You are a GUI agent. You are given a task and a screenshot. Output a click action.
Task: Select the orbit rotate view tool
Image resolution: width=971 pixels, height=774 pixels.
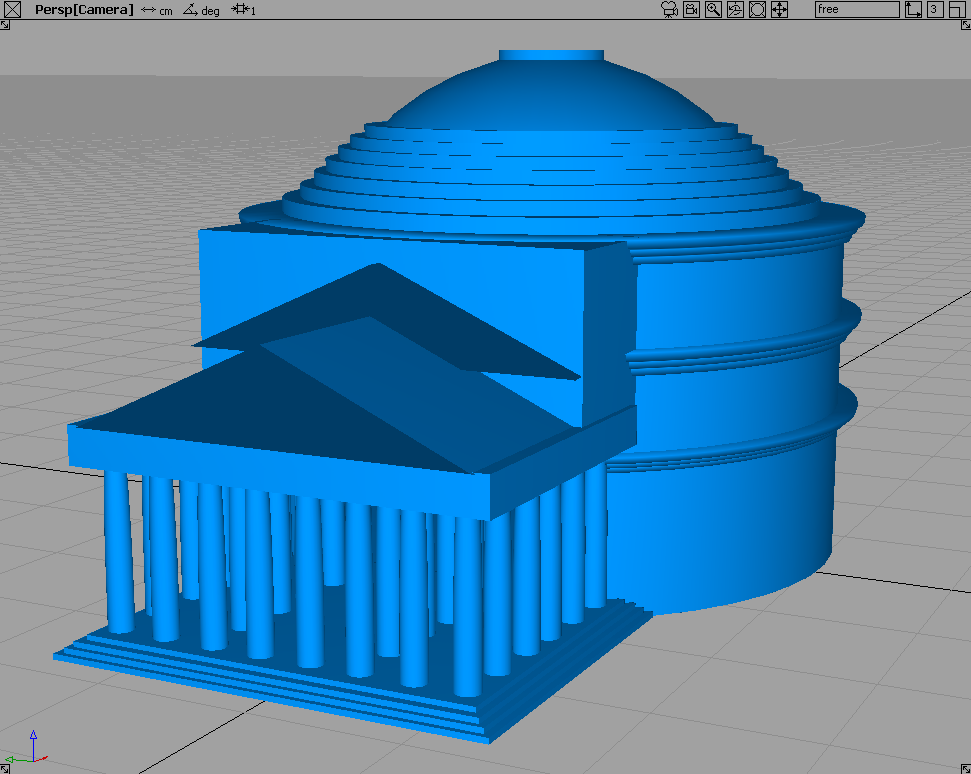[735, 10]
